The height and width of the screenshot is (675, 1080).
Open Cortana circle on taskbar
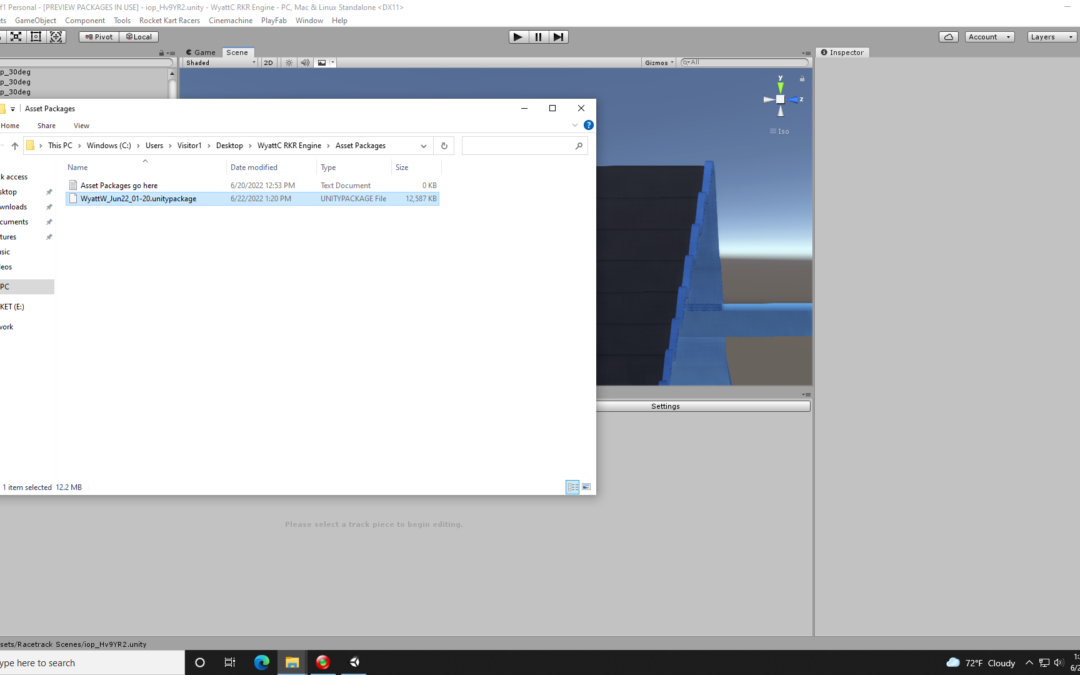(200, 663)
